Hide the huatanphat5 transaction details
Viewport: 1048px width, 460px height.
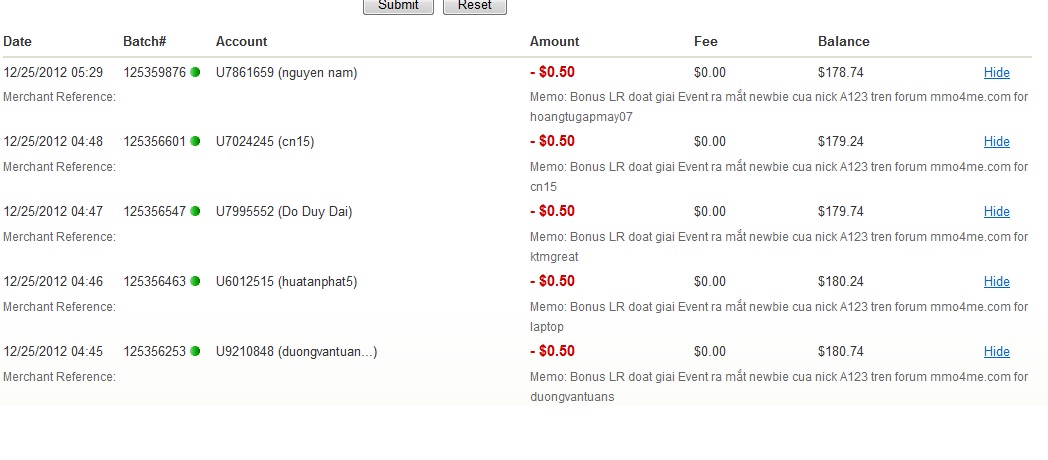(x=996, y=282)
